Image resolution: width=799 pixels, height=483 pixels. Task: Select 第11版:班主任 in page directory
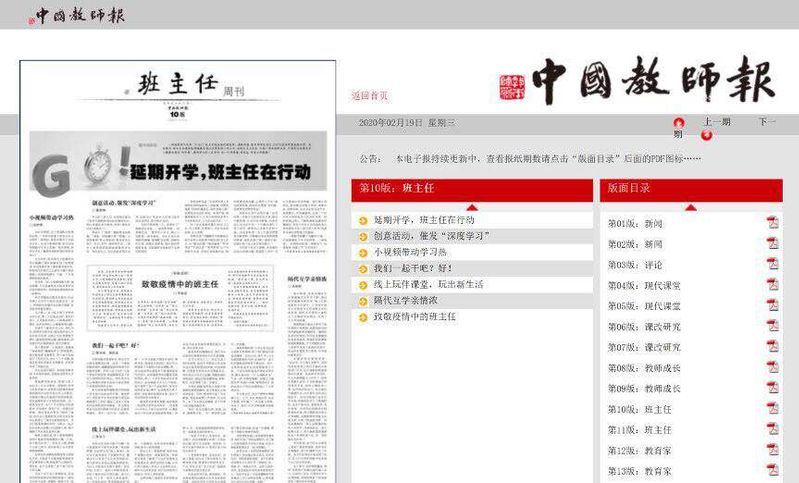pyautogui.click(x=639, y=429)
